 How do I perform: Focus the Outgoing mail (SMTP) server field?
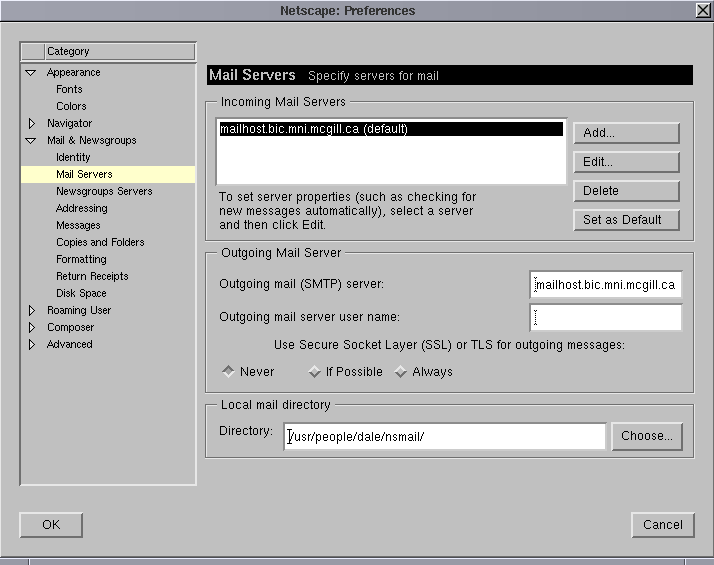click(x=606, y=285)
